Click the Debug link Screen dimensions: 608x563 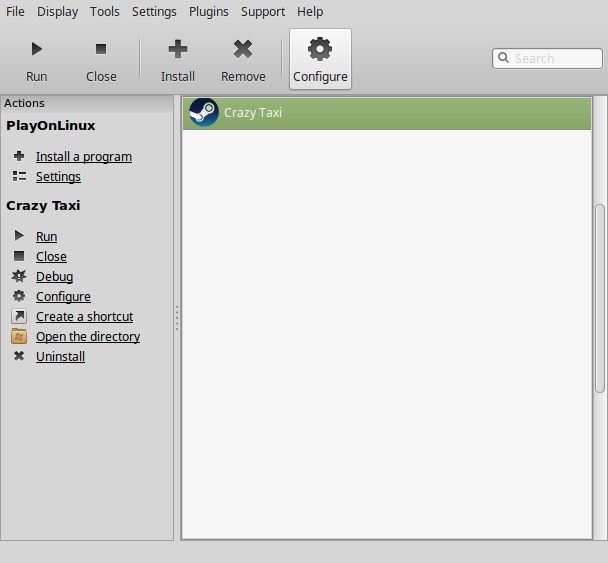(x=54, y=276)
